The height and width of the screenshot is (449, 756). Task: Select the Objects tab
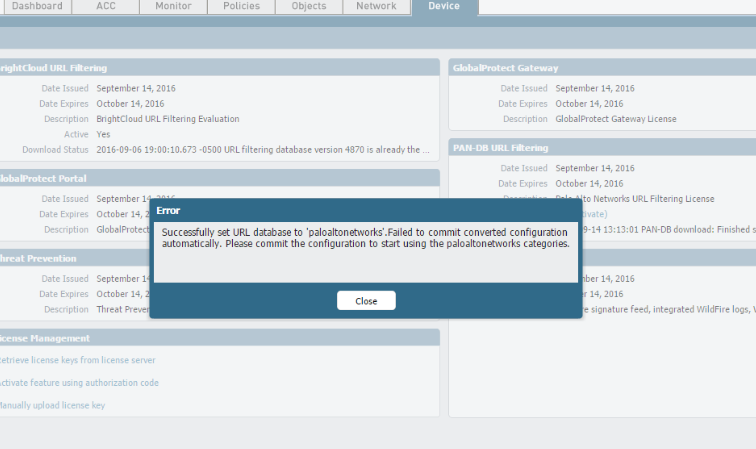309,6
